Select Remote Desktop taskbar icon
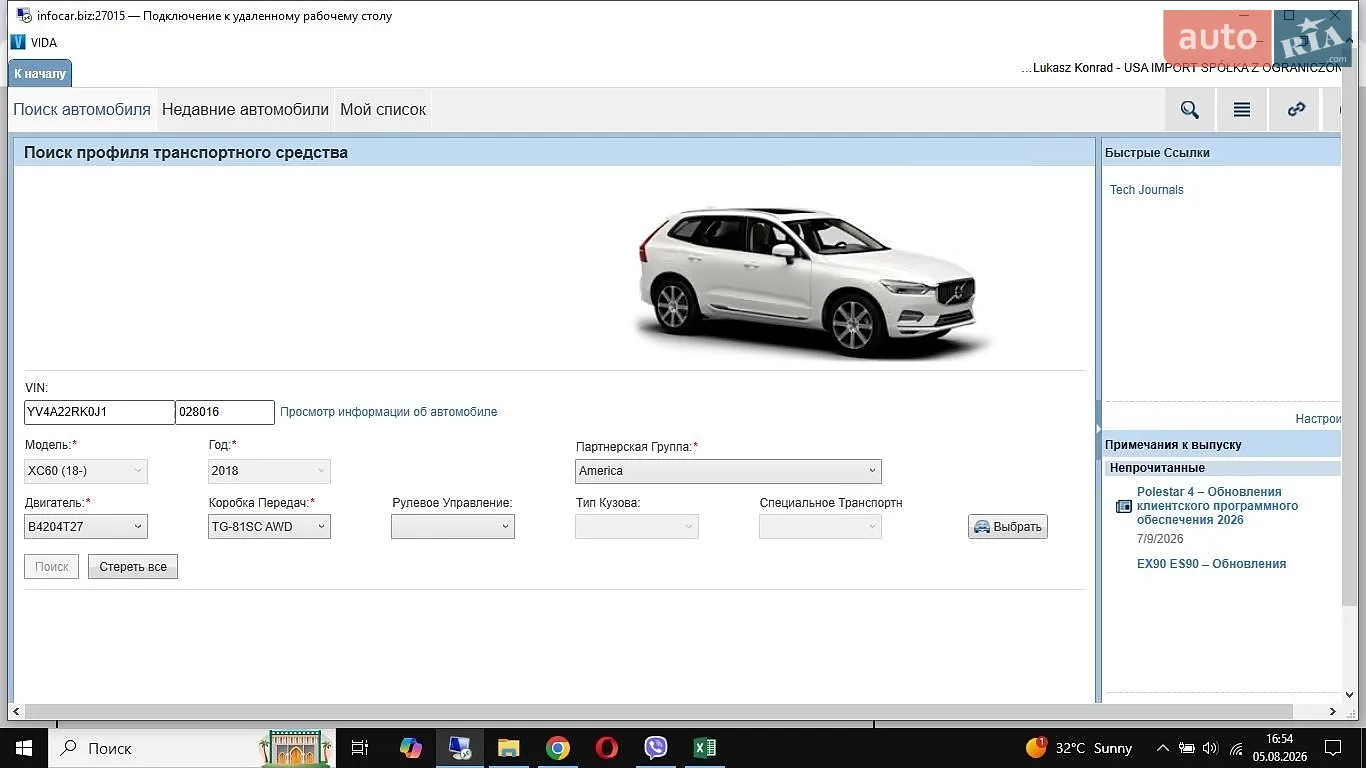1366x768 pixels. 460,748
